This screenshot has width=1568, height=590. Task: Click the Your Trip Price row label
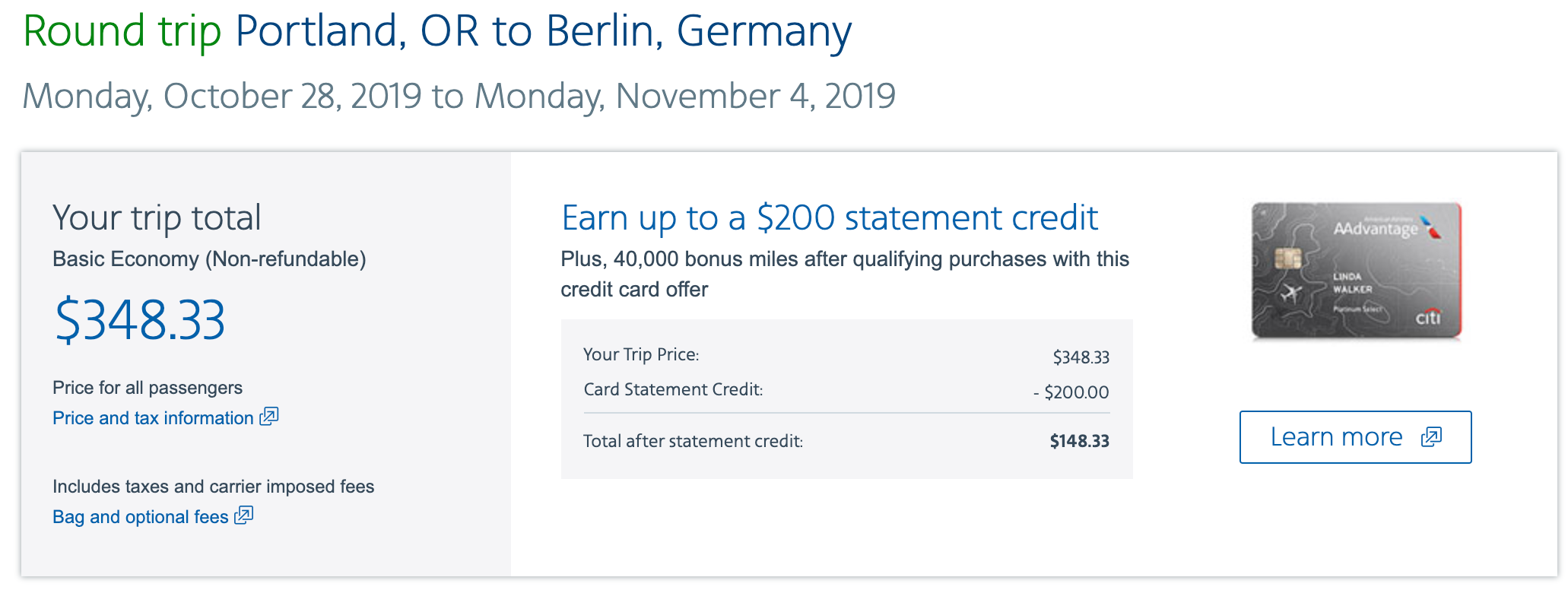tap(640, 354)
